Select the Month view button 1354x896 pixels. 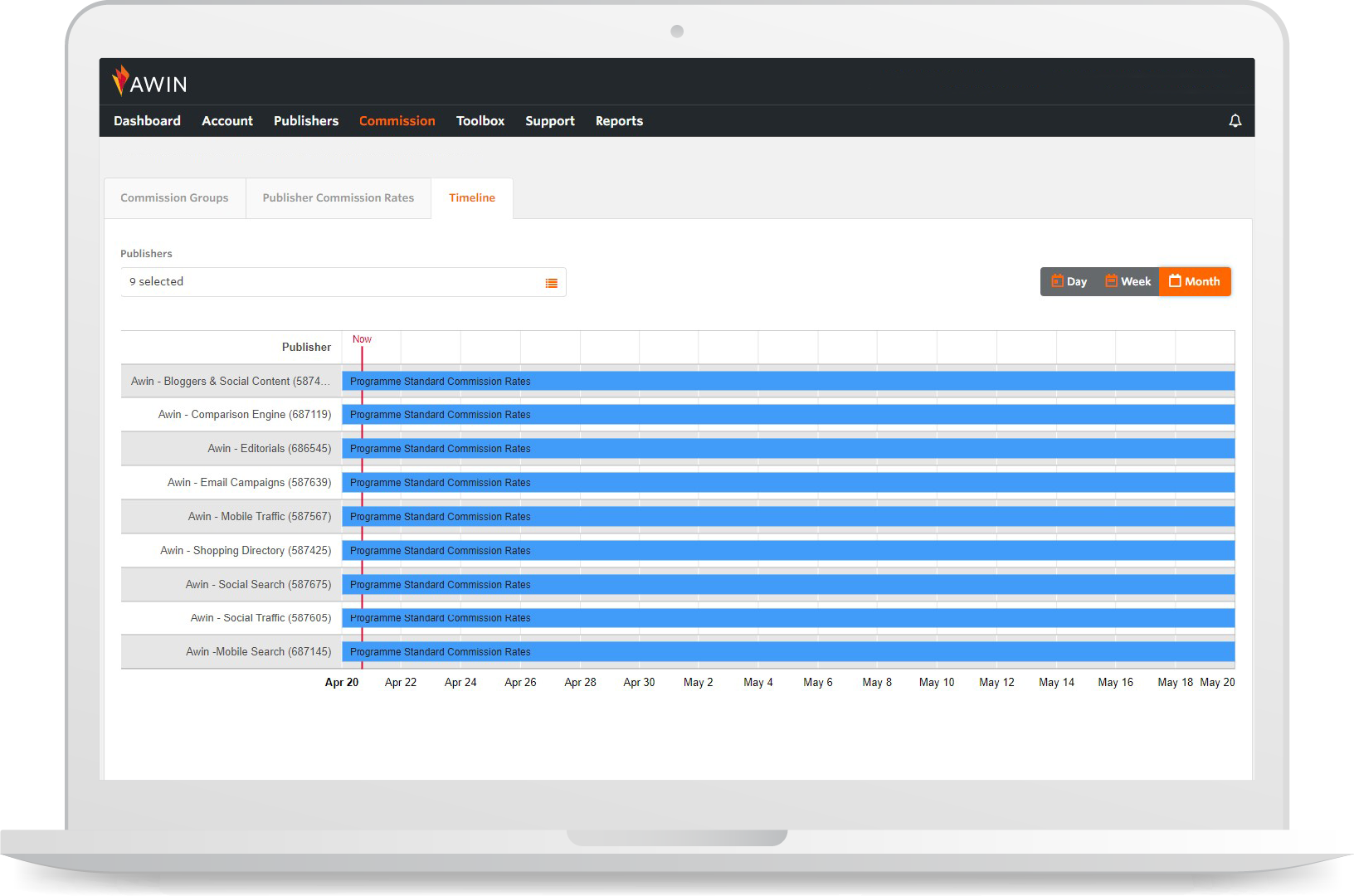pos(1195,281)
